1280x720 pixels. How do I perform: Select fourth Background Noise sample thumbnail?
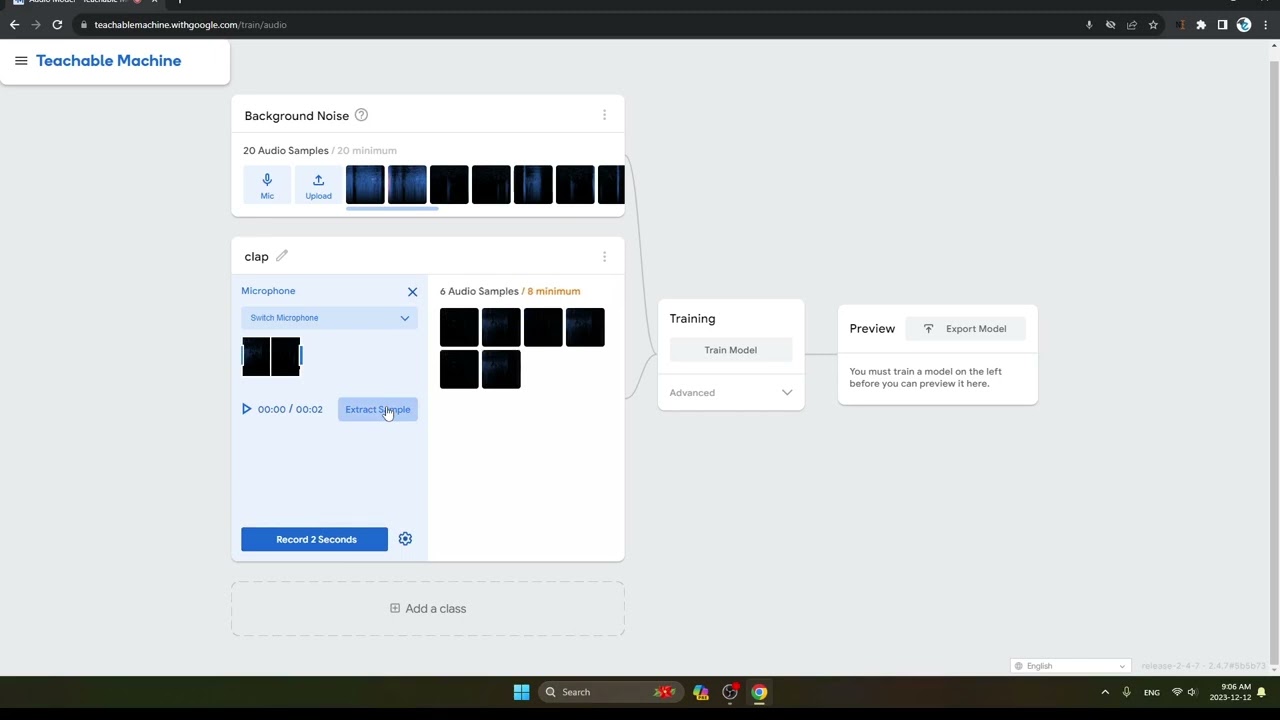(x=491, y=185)
